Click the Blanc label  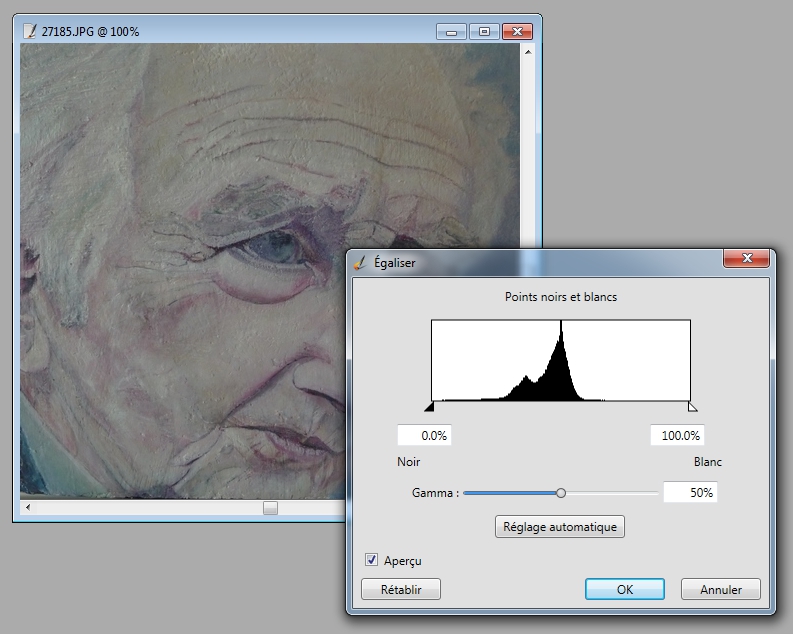tap(708, 462)
